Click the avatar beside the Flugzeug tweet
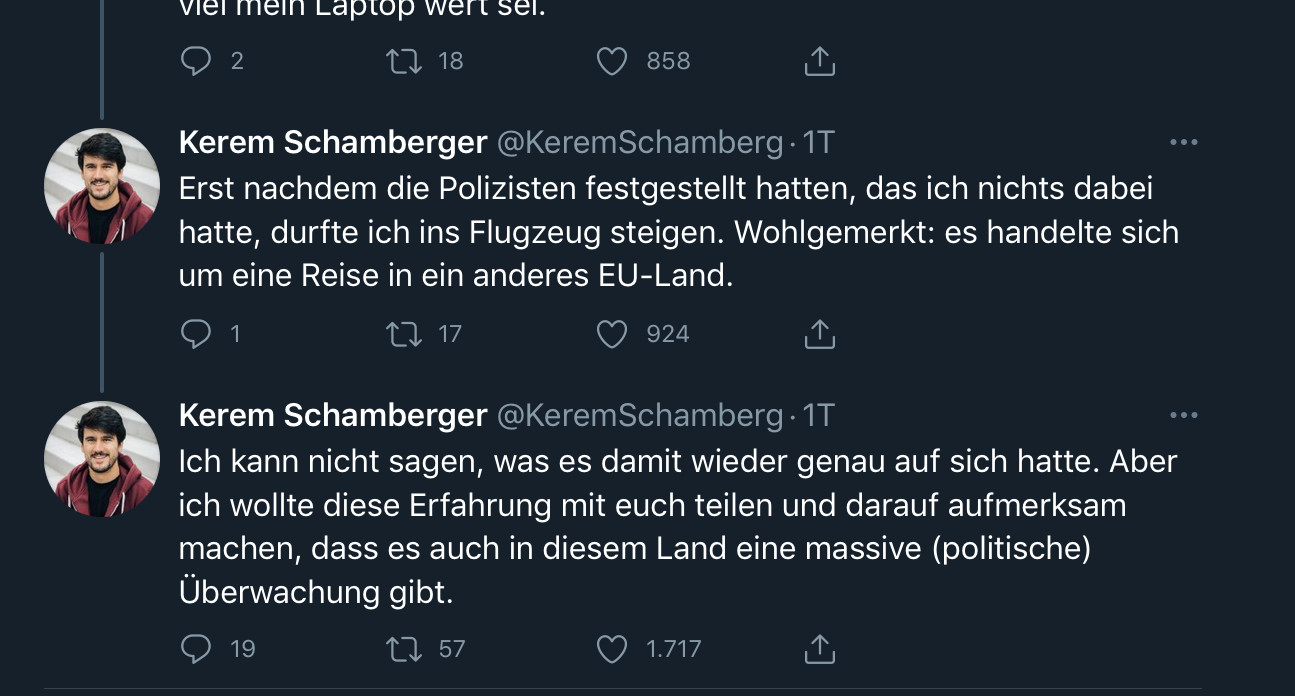The image size is (1295, 696). pyautogui.click(x=102, y=186)
